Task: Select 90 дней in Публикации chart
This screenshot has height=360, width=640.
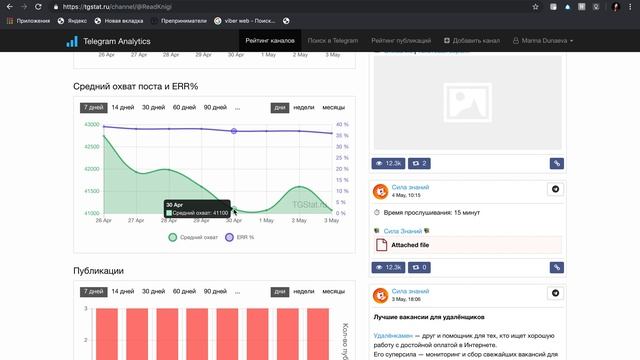Action: 215,291
